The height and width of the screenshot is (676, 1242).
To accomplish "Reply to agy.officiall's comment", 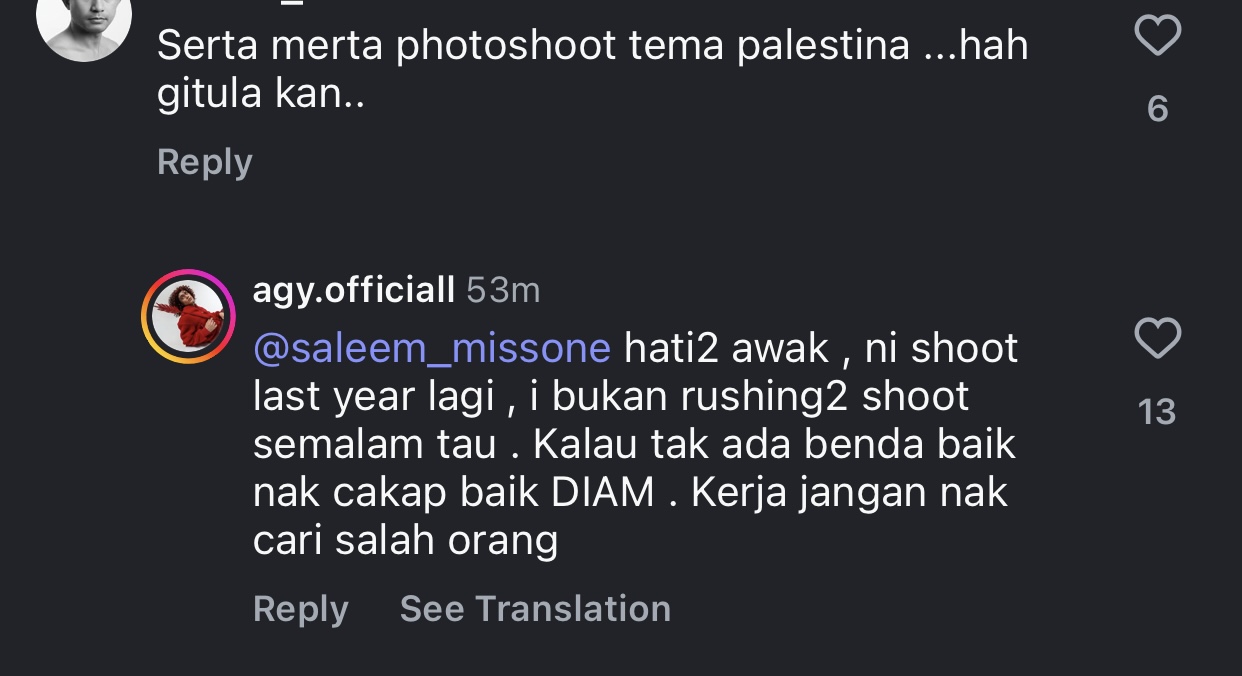I will coord(300,608).
